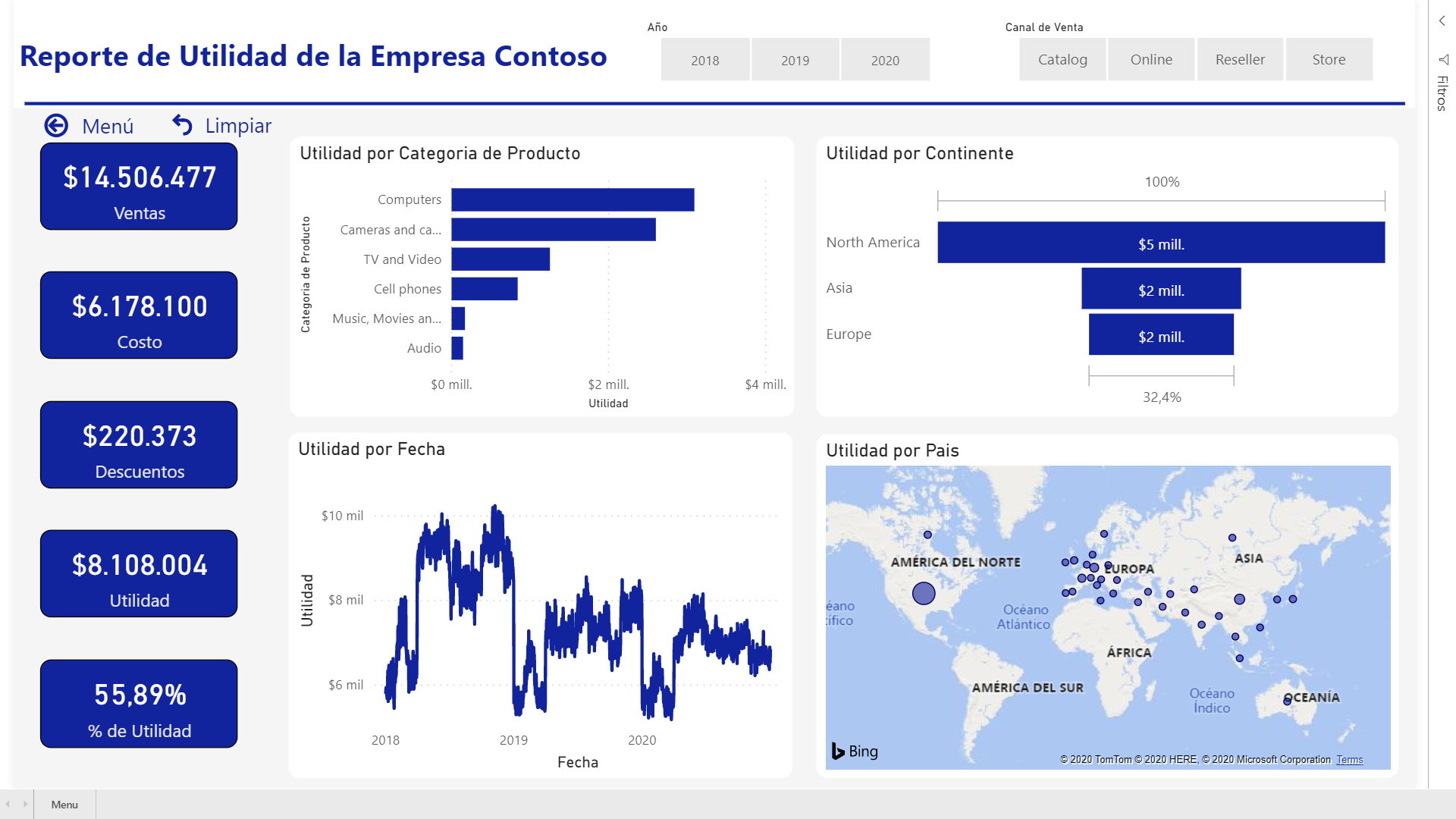Click the TV and Video bar
The height and width of the screenshot is (819, 1456).
click(x=500, y=259)
